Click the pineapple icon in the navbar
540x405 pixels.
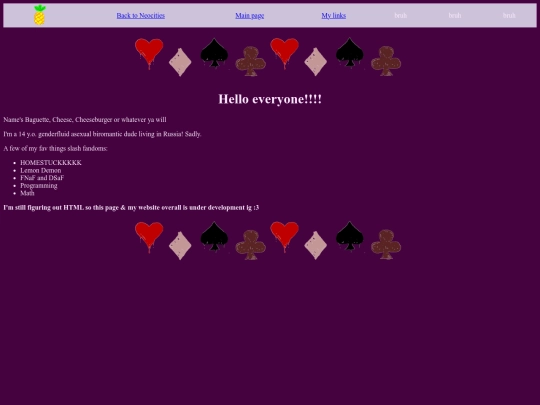click(40, 15)
